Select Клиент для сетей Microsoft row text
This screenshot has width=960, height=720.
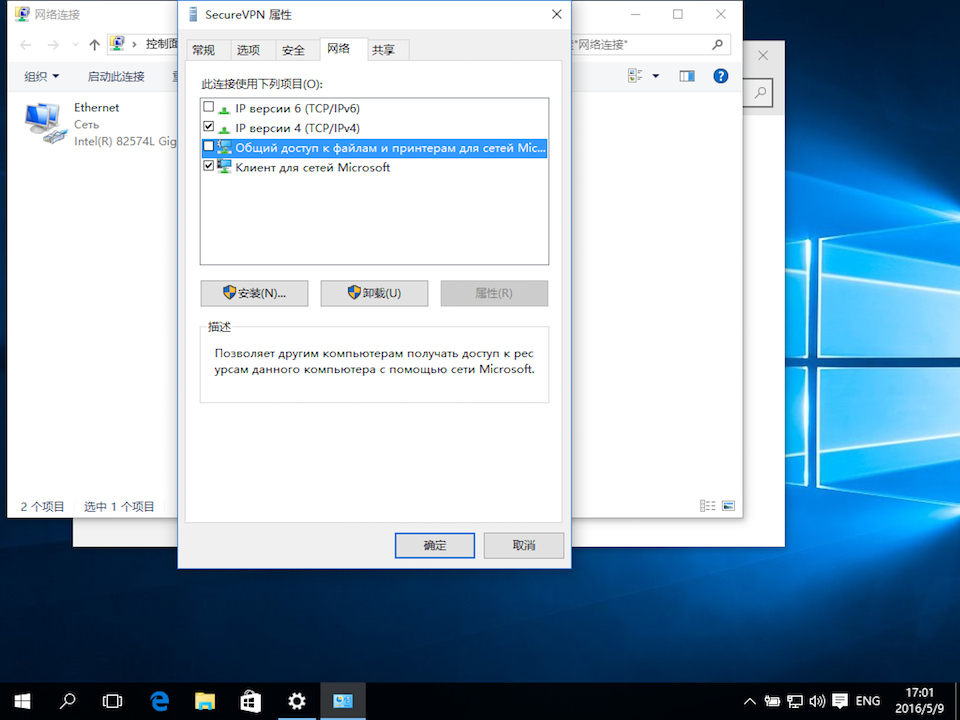pyautogui.click(x=312, y=167)
